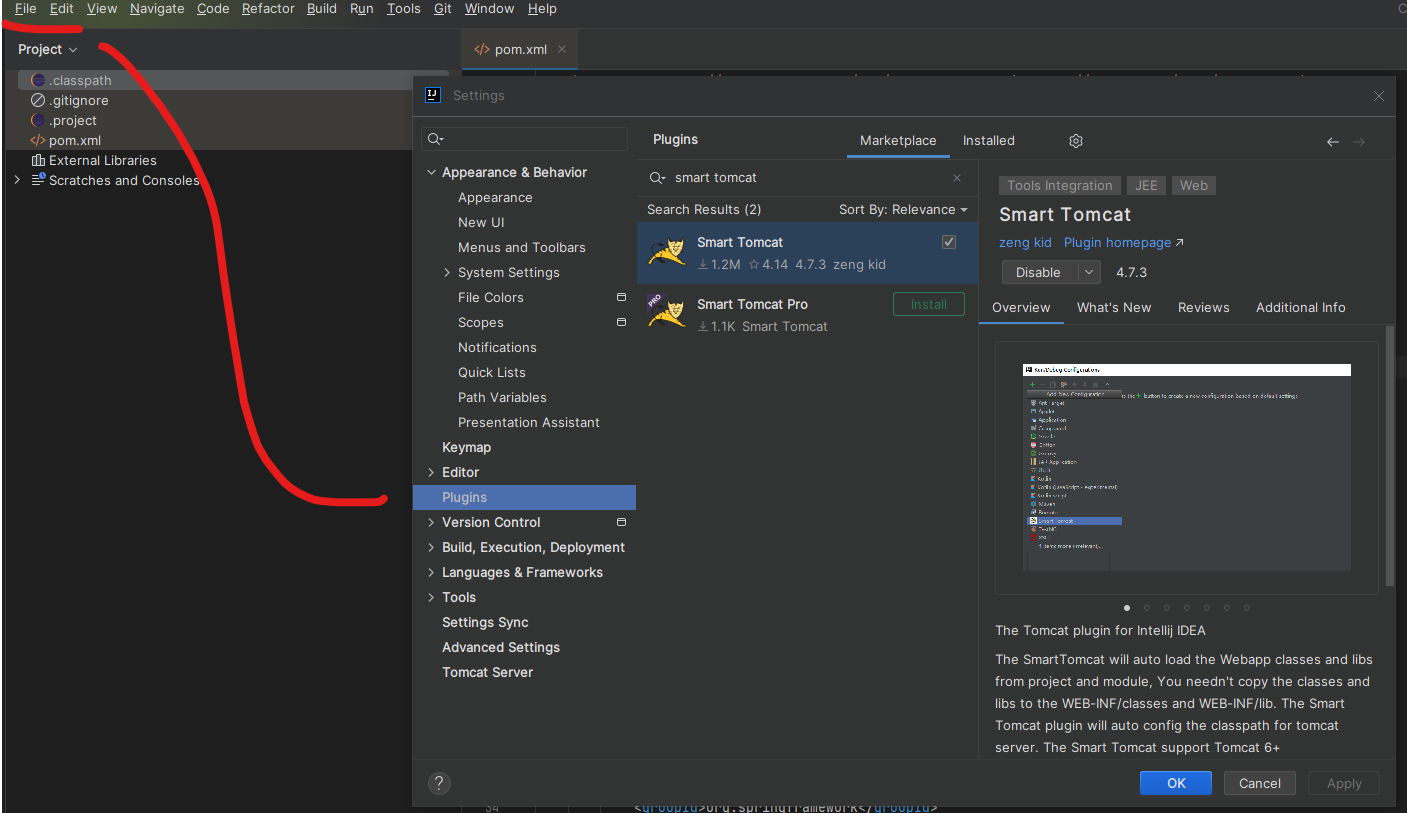The image size is (1407, 813).
Task: Click JEE tag
Action: tap(1146, 185)
